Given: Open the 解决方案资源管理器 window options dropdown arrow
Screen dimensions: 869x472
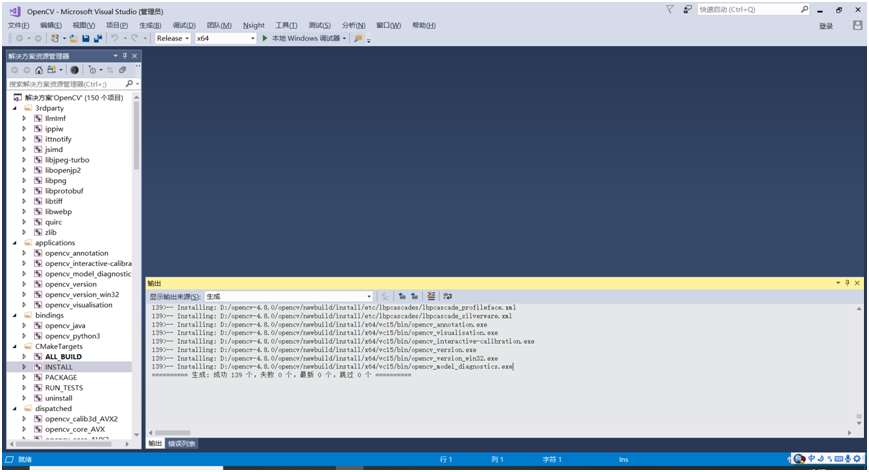Looking at the screenshot, I should point(115,55).
